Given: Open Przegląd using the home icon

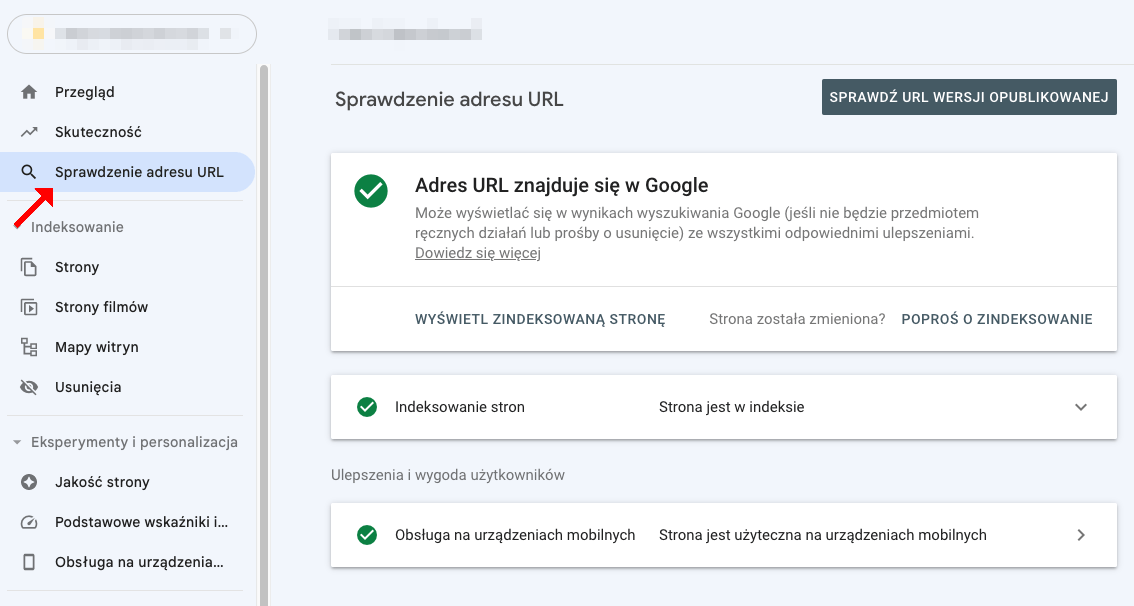Looking at the screenshot, I should (x=29, y=91).
